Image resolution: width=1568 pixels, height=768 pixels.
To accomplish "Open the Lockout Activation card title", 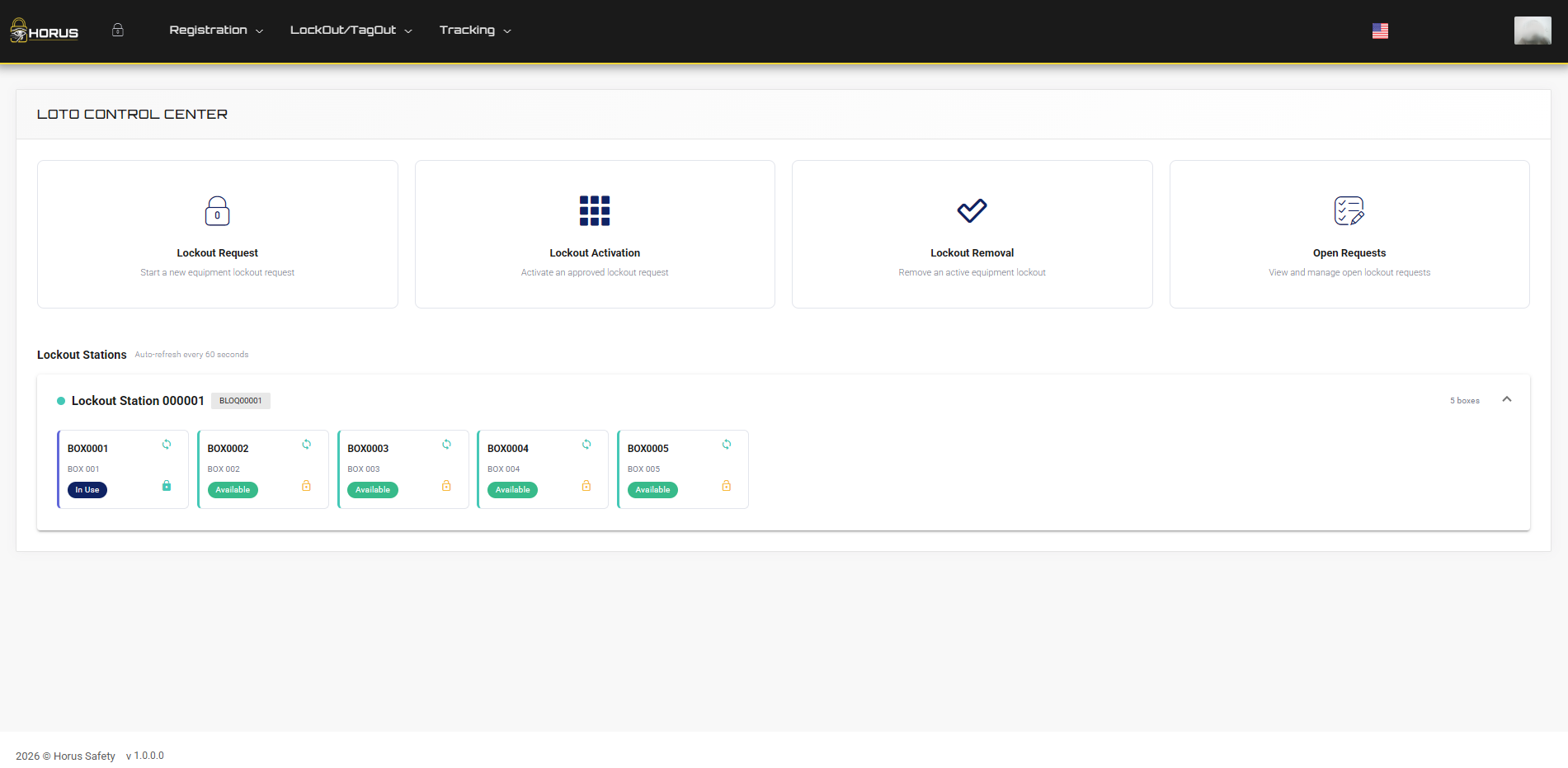I will click(x=595, y=253).
